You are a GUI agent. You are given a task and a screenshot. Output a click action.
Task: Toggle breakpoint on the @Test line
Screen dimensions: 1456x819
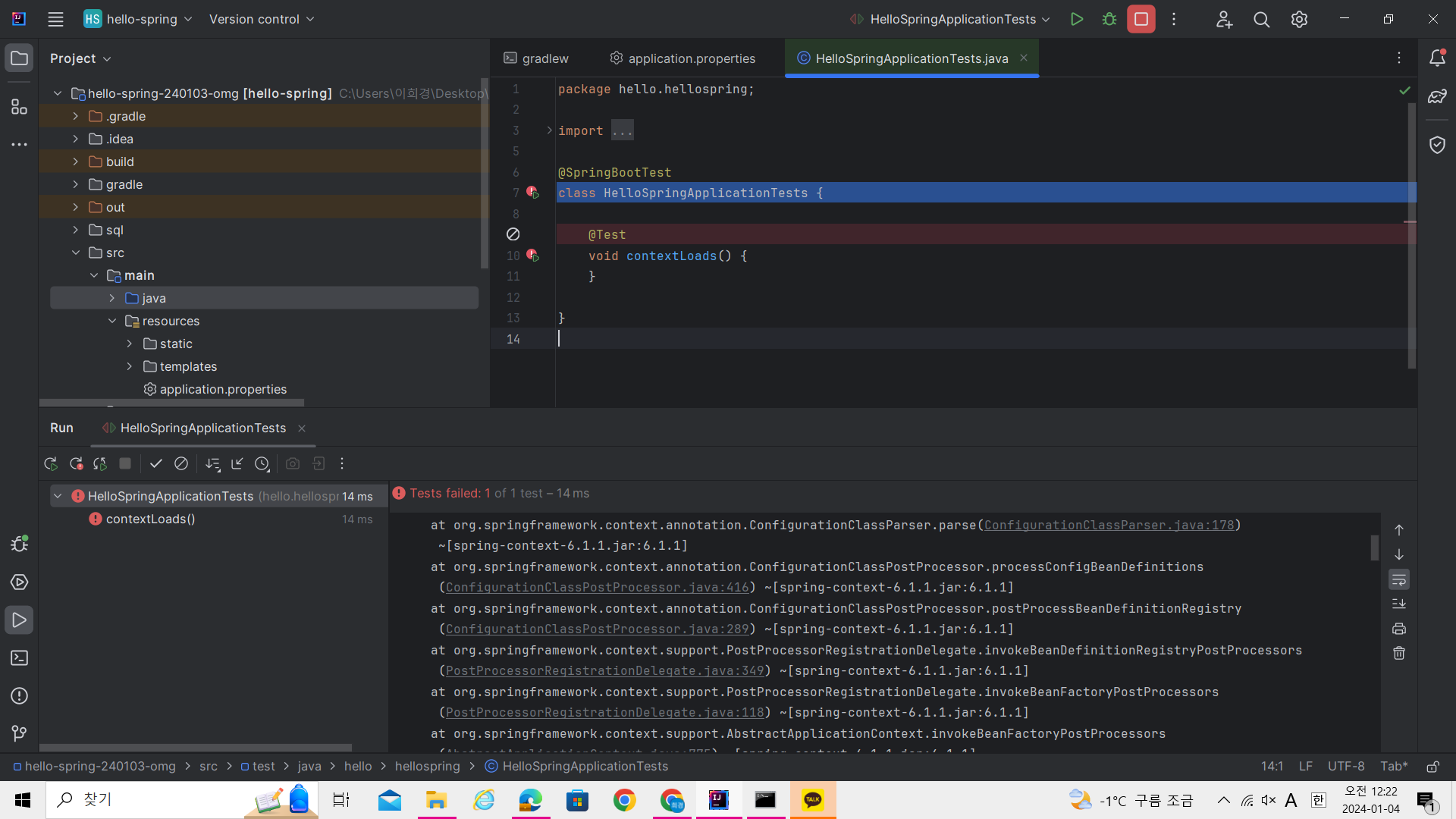tap(513, 234)
